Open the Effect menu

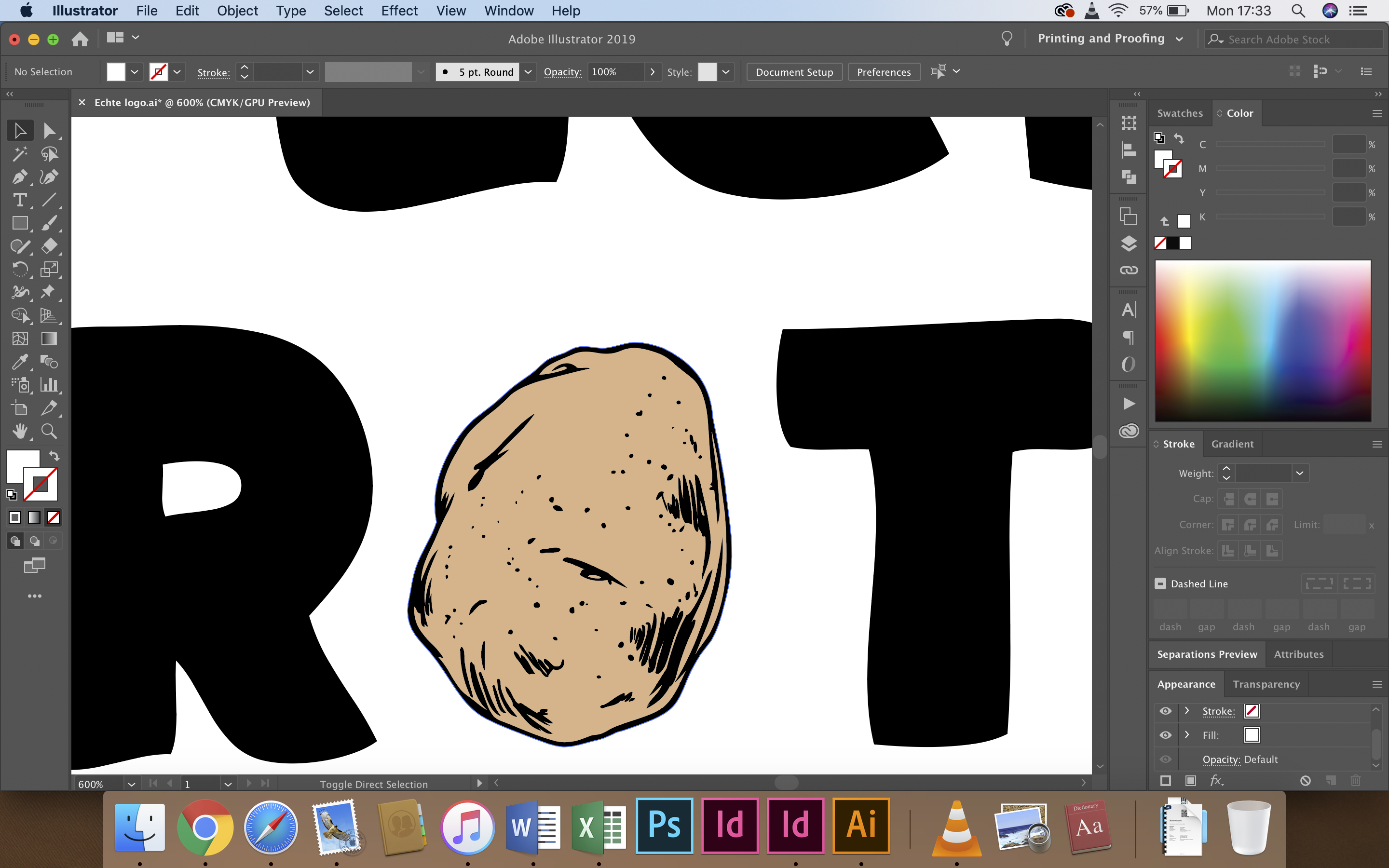(399, 10)
